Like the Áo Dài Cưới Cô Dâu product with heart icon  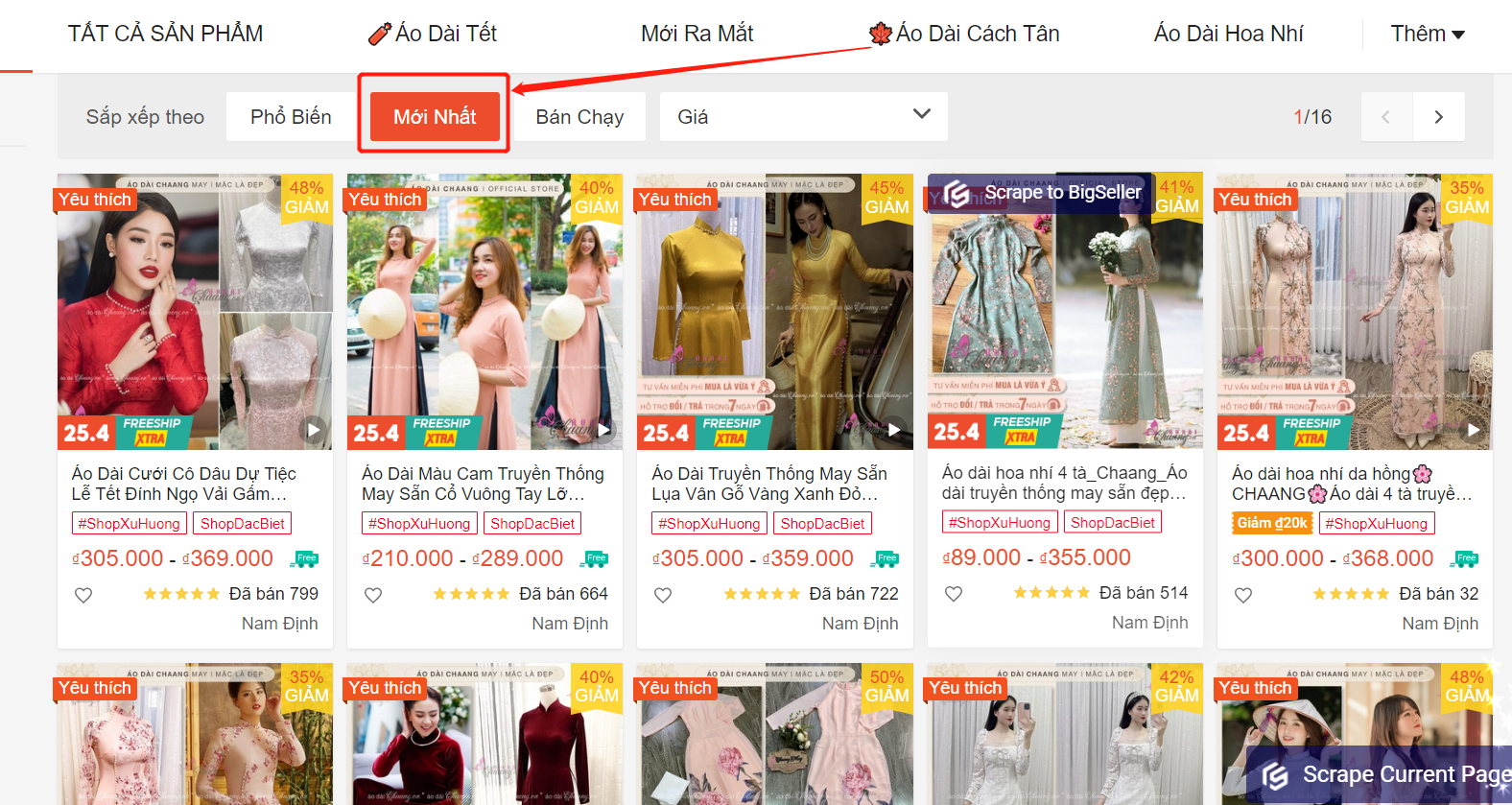click(83, 595)
